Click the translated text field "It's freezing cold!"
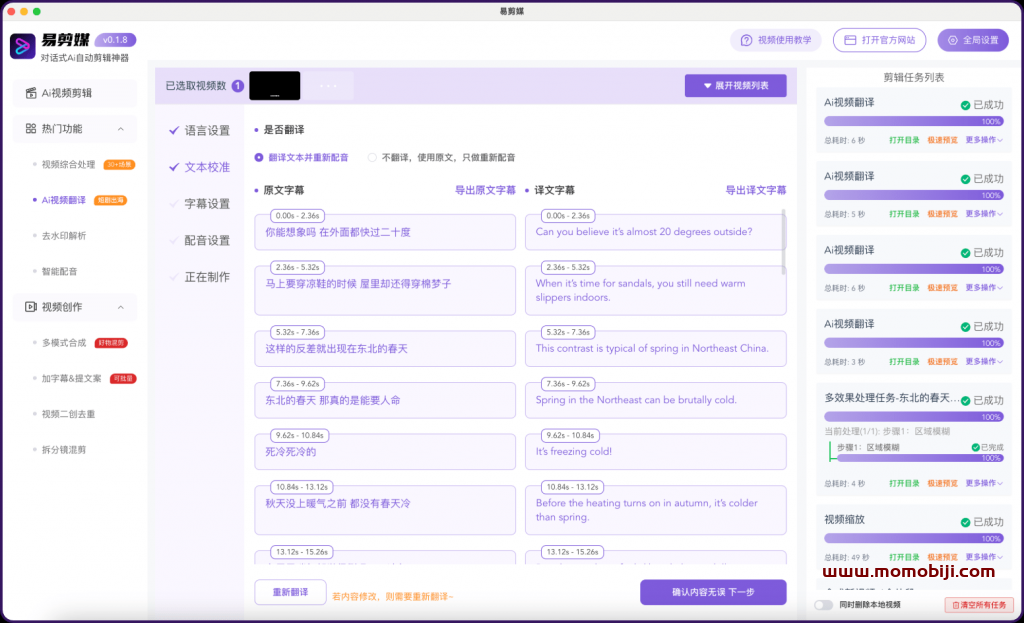Viewport: 1024px width, 623px height. coord(655,452)
